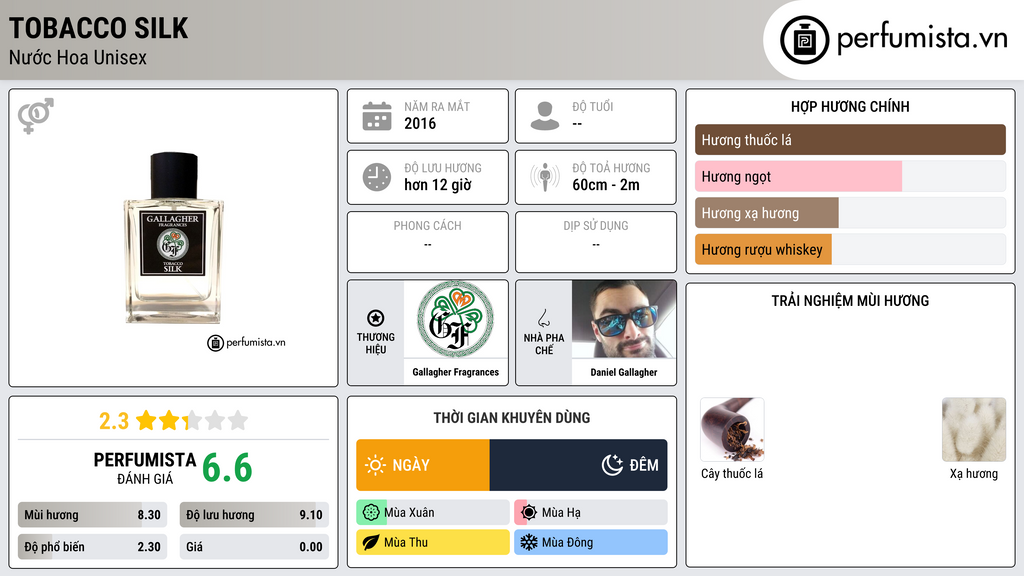
Task: Click the moon icon in the Đêm bar
Action: point(613,465)
